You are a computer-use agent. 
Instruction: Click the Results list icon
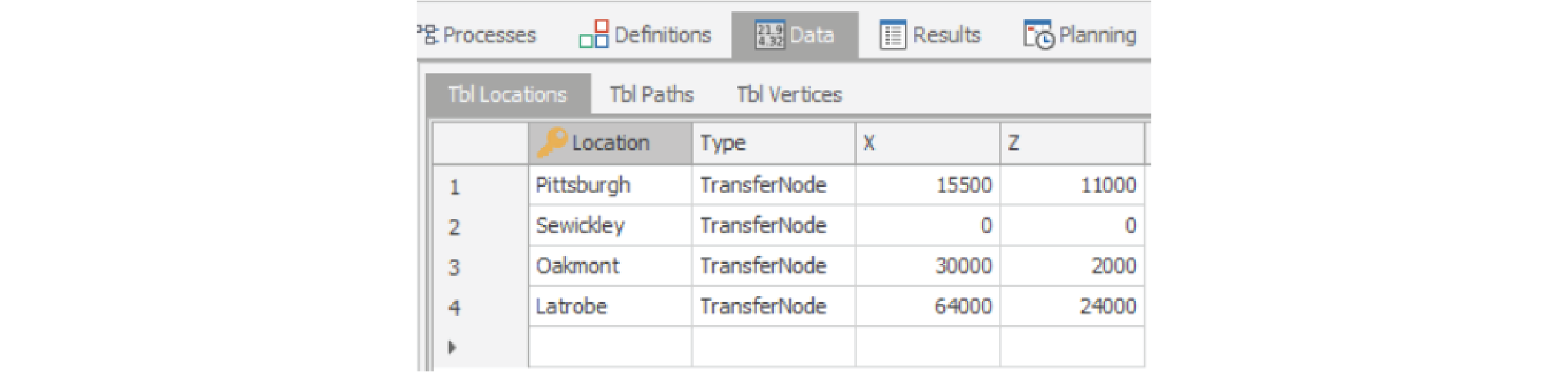click(x=892, y=35)
